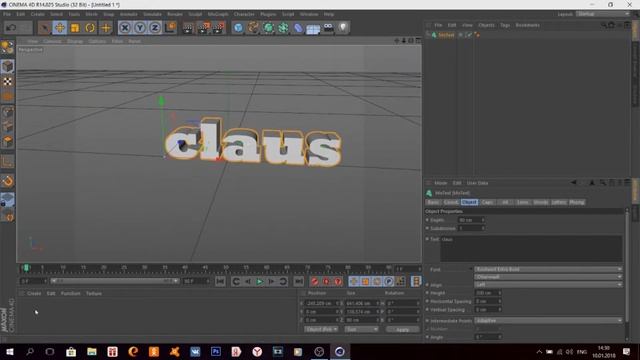
Task: Open the Object (Rel) coordinate dropdown
Action: 321,329
